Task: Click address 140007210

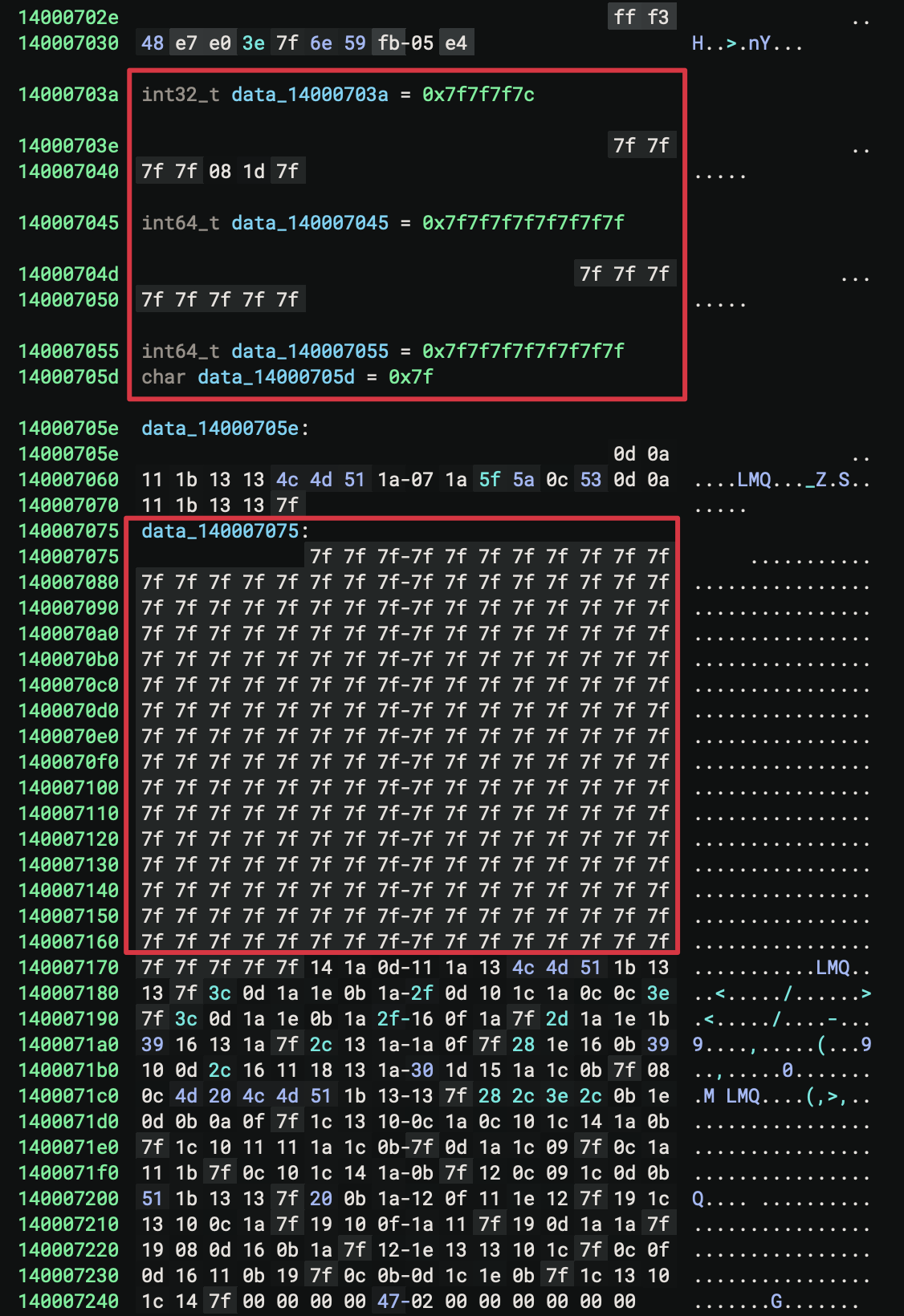Action: coord(68,1224)
